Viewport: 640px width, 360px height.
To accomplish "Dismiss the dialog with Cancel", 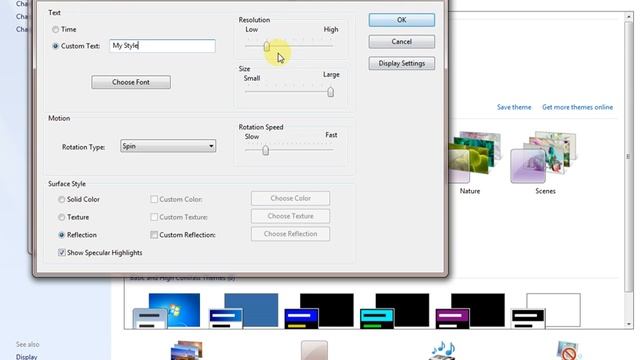I will coord(402,42).
